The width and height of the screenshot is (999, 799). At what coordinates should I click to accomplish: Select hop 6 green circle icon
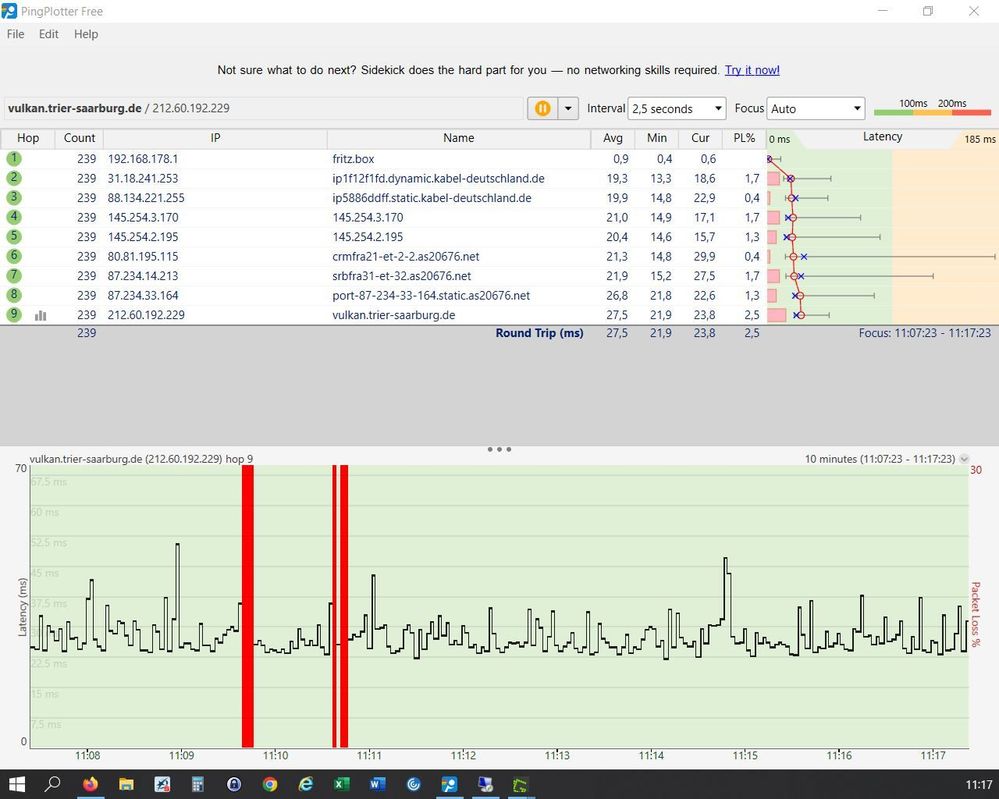14,256
